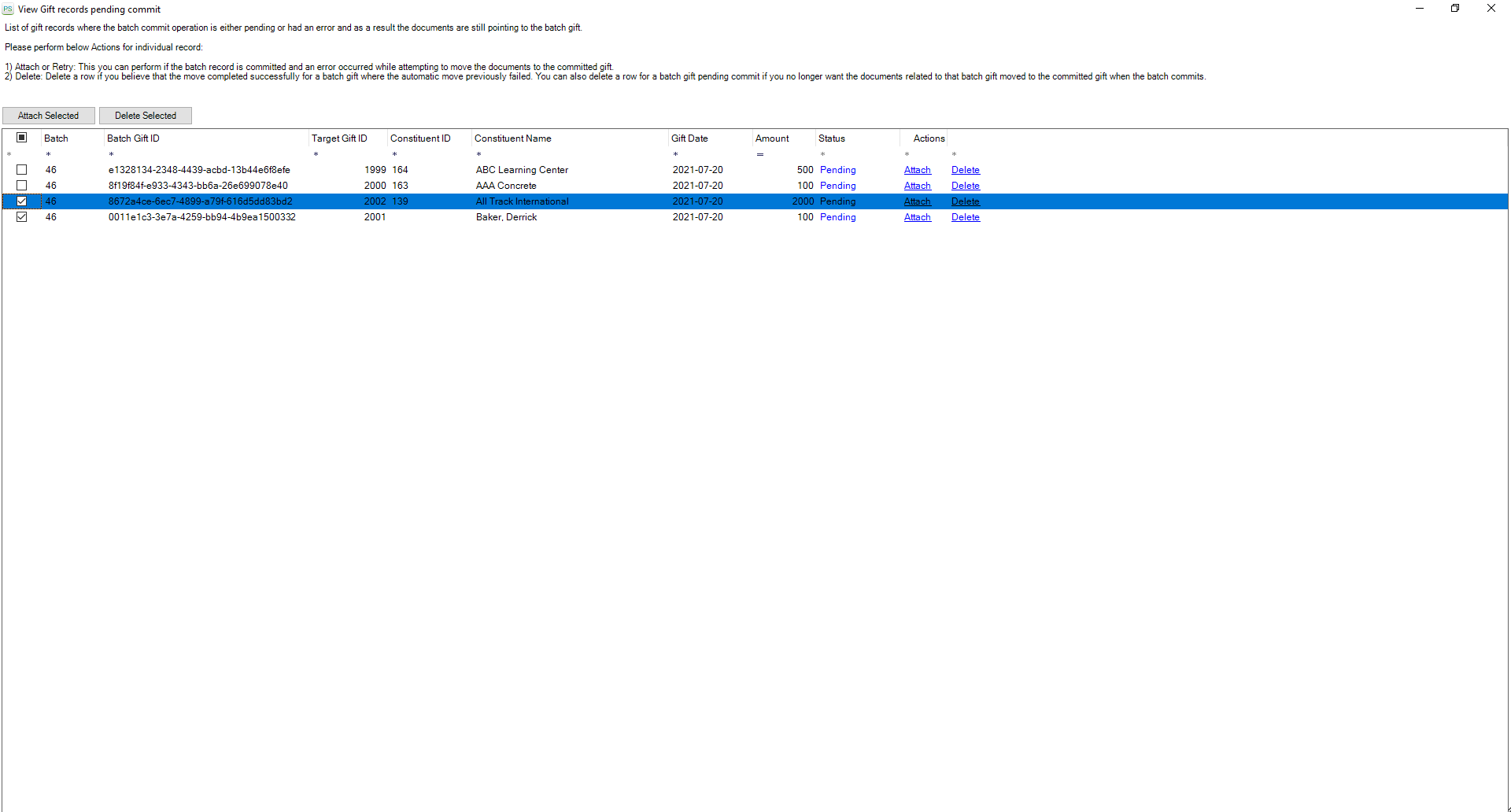This screenshot has width=1511, height=812.
Task: Click the Attach Selected button
Action: coord(49,116)
